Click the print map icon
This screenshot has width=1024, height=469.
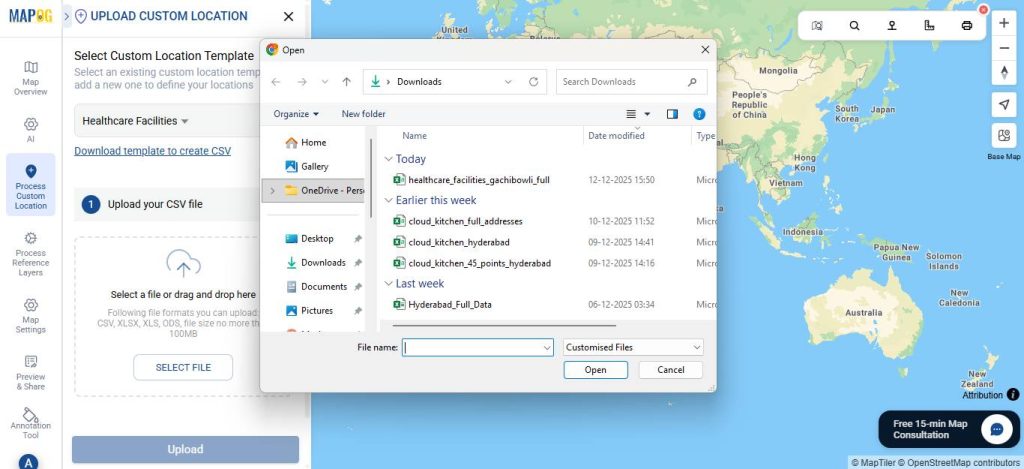click(x=966, y=26)
